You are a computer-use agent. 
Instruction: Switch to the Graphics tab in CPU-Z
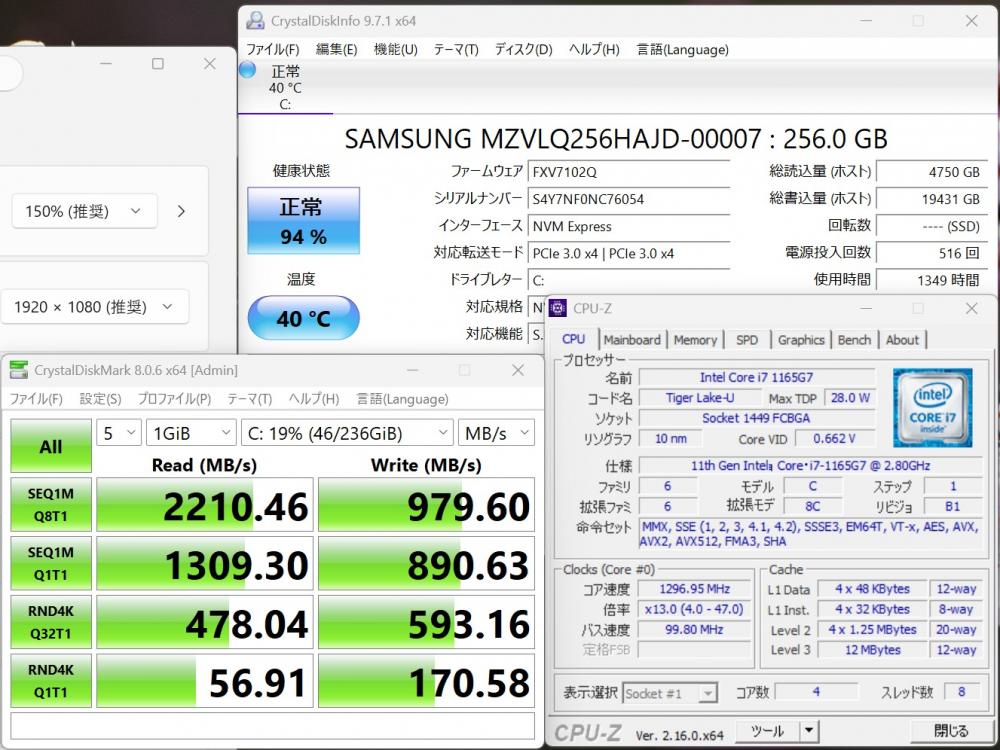point(801,340)
